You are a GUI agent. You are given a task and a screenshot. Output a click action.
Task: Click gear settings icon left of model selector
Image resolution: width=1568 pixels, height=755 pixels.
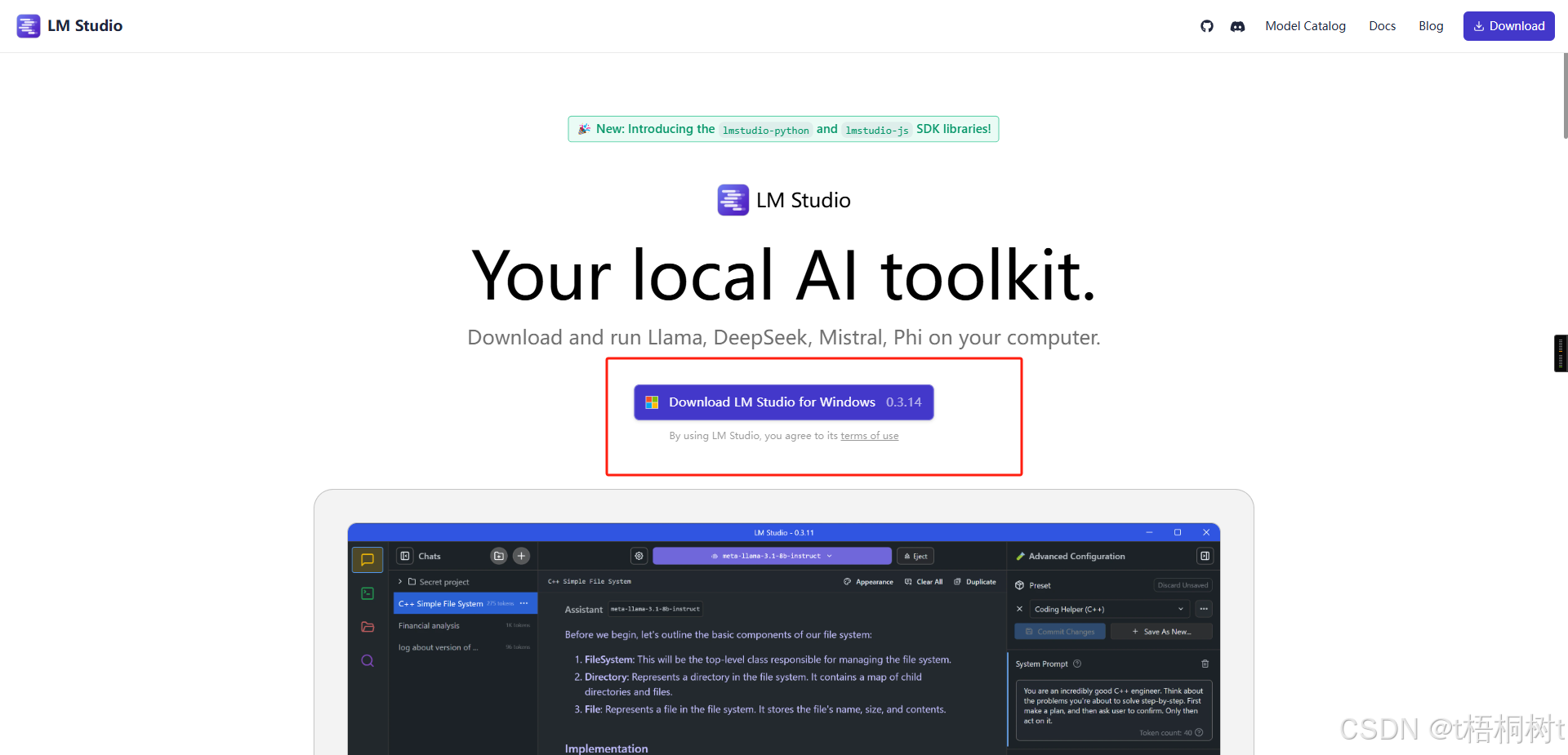[639, 556]
